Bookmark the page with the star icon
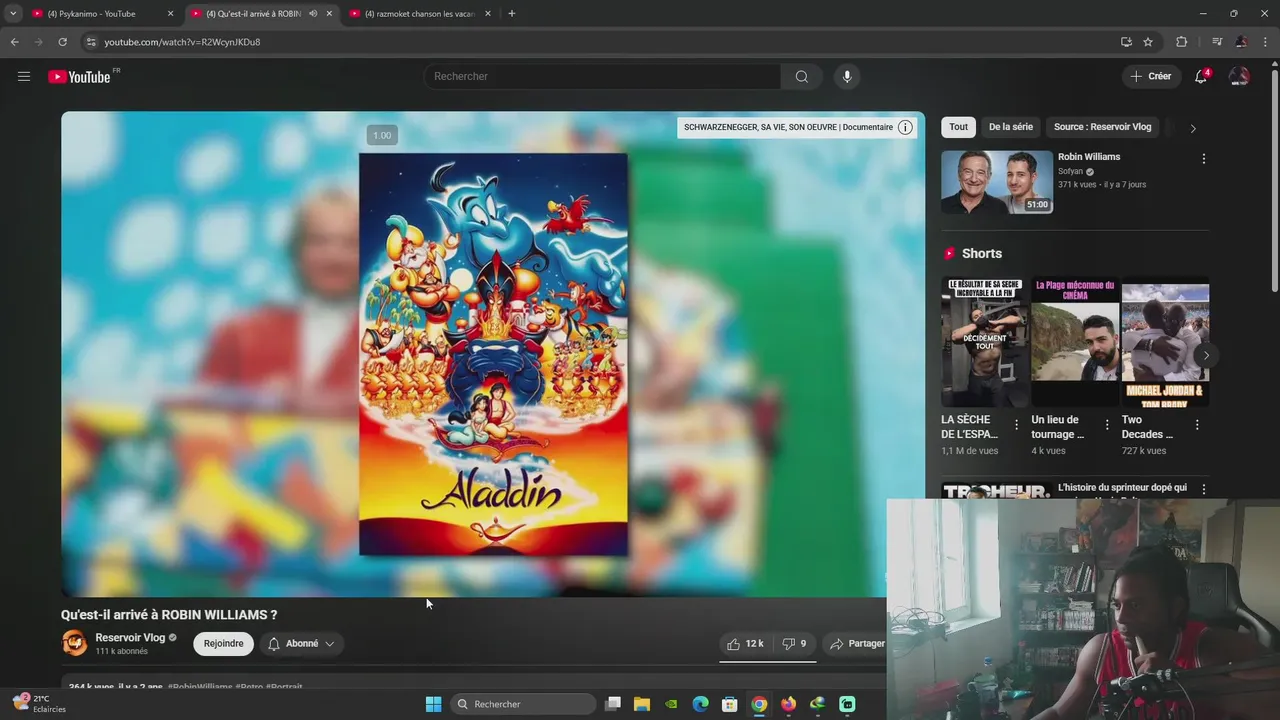The height and width of the screenshot is (720, 1280). pos(1148,42)
